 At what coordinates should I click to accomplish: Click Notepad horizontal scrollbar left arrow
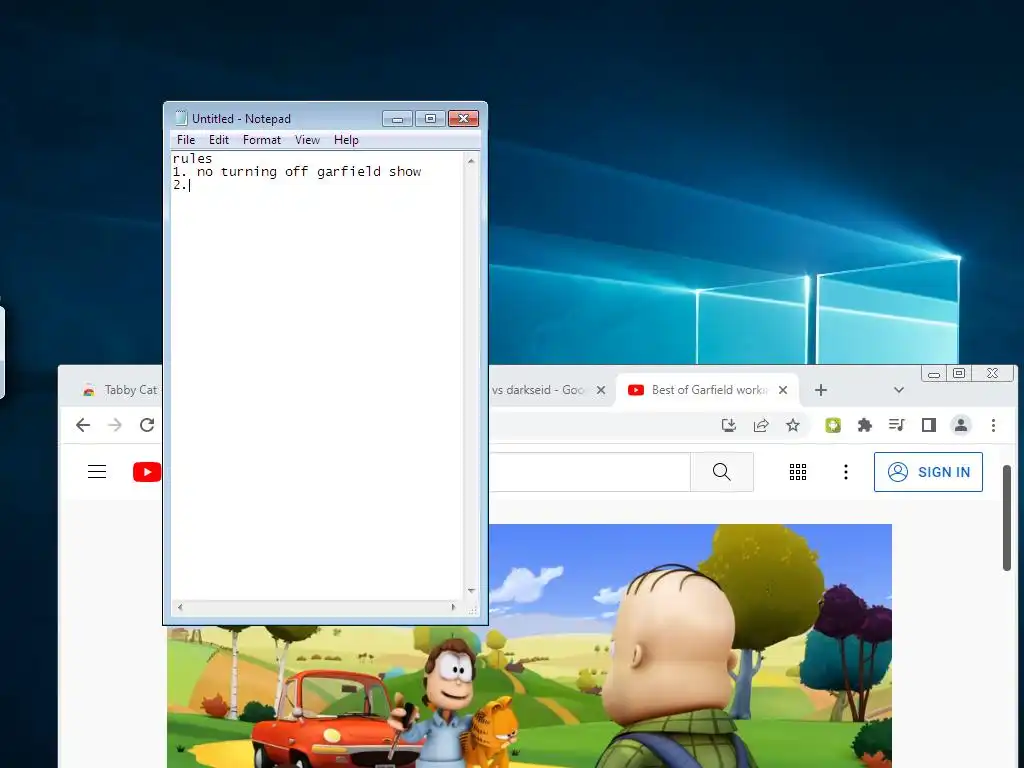point(180,607)
